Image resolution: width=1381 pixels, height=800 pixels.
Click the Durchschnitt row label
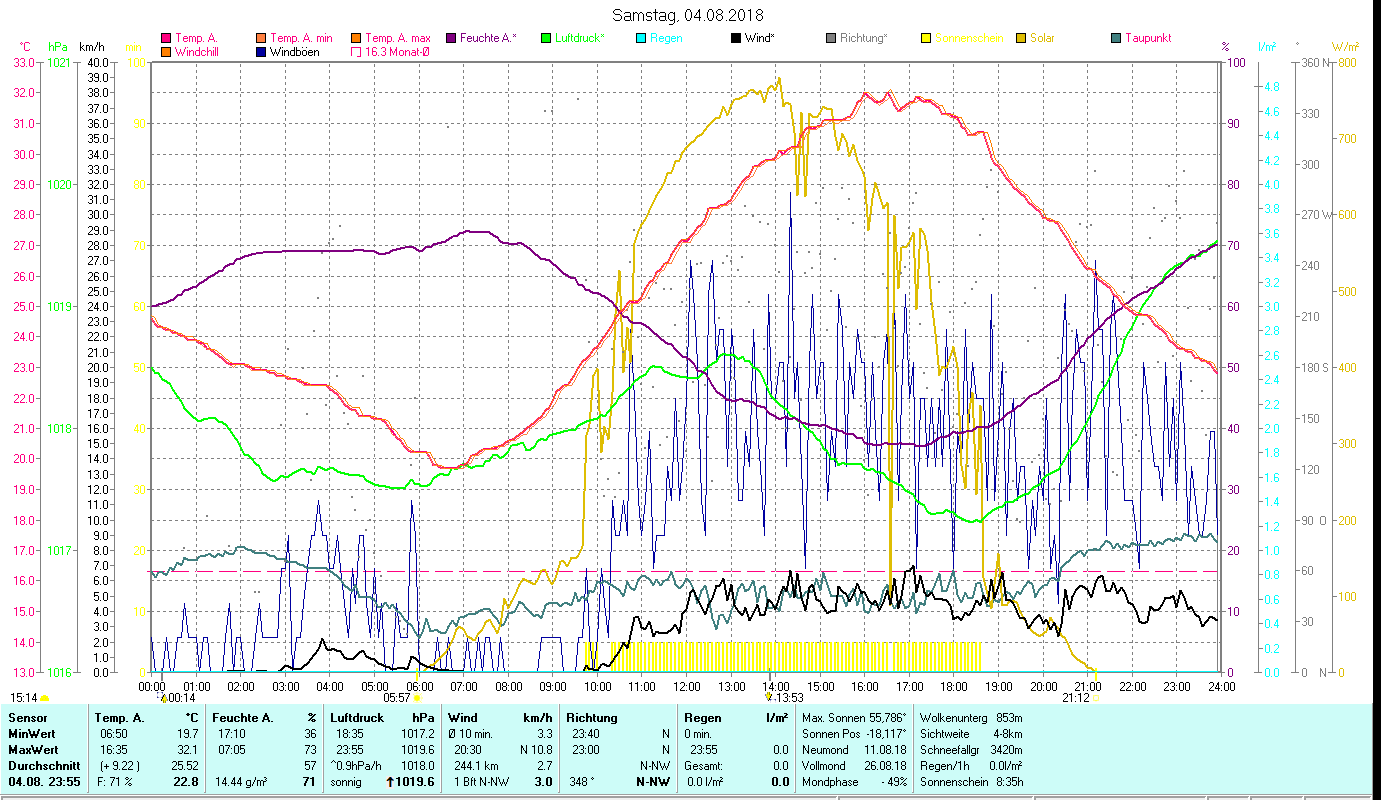pos(42,765)
